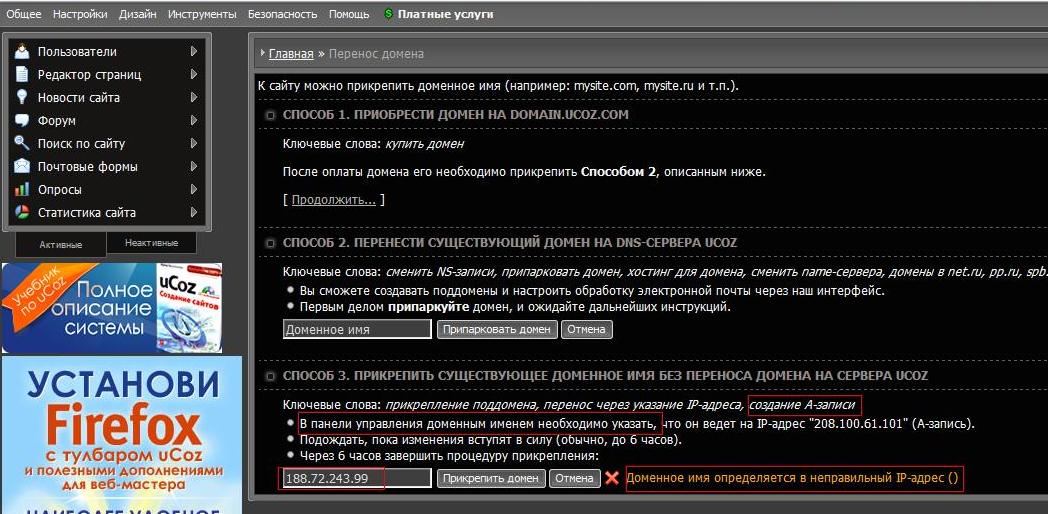
Task: Click the Статистика сайта pie chart icon
Action: coord(23,213)
